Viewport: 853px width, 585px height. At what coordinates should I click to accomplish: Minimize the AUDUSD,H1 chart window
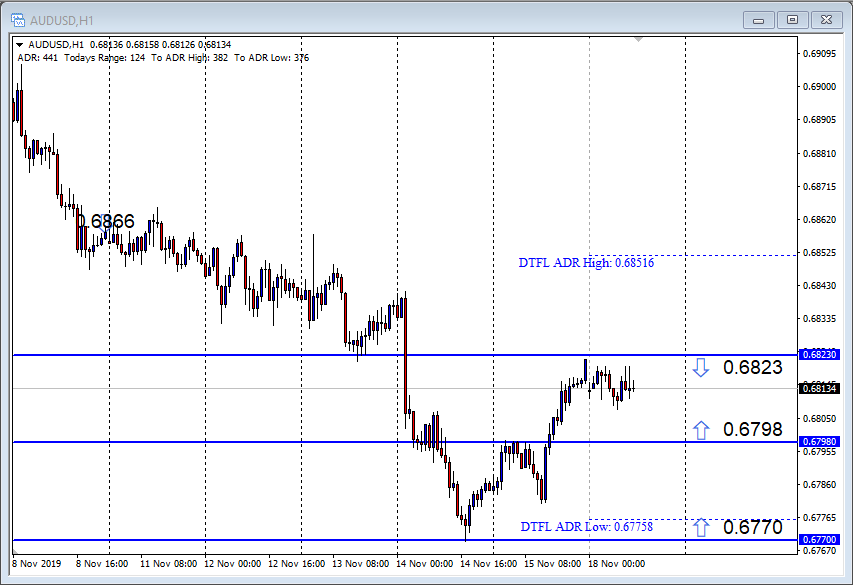tap(758, 20)
